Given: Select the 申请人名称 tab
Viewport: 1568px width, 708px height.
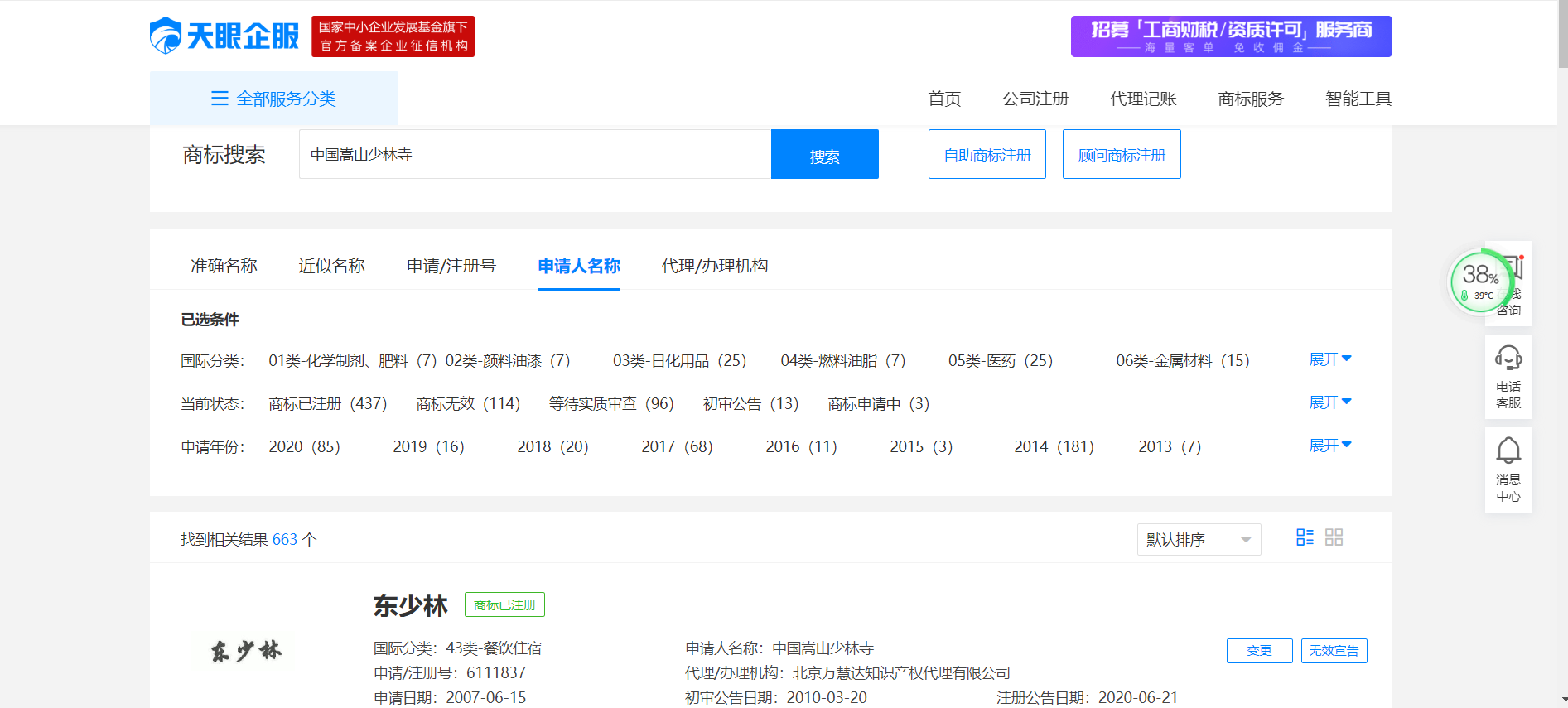Looking at the screenshot, I should click(x=579, y=266).
